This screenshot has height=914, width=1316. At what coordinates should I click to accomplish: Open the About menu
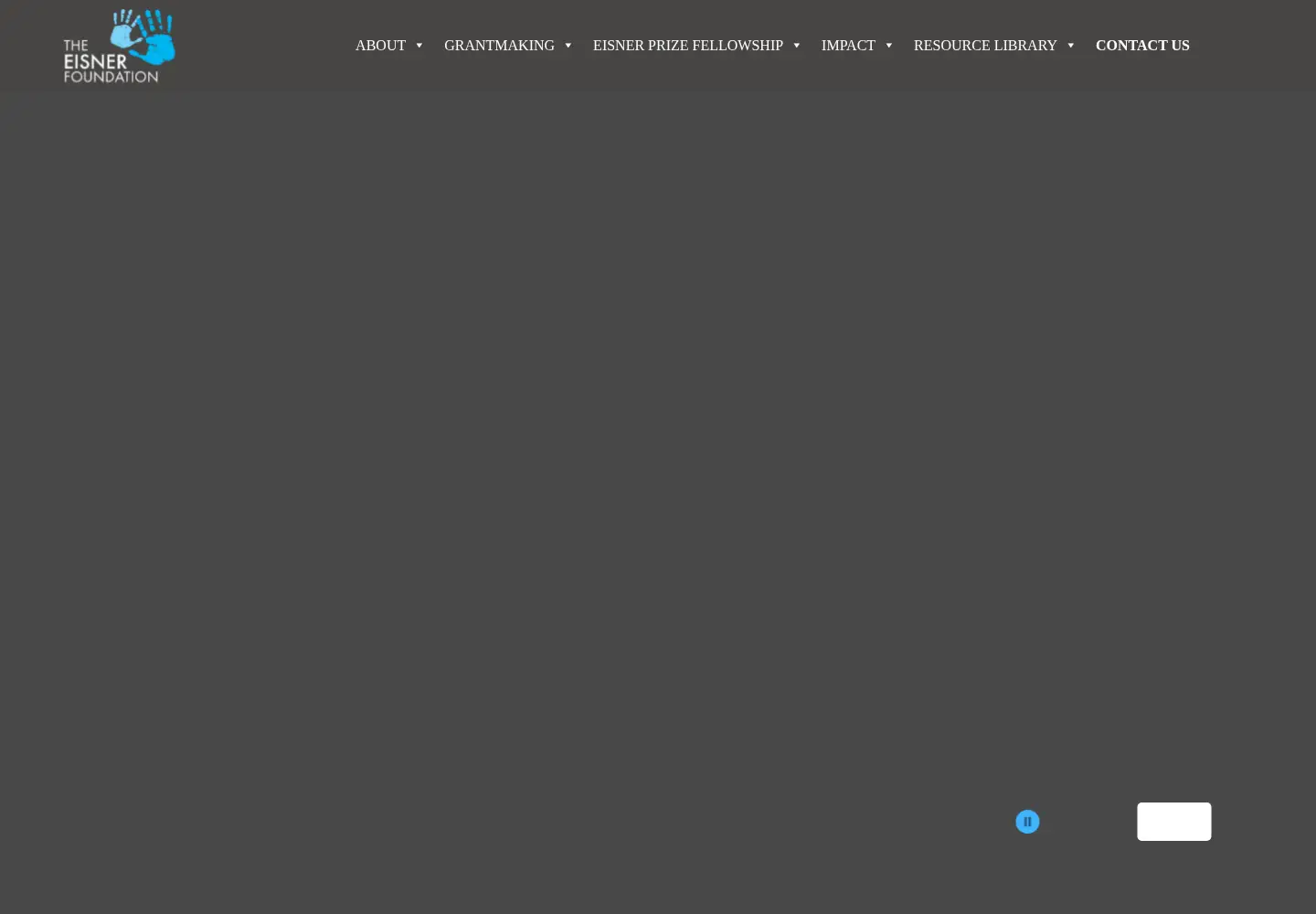click(380, 45)
